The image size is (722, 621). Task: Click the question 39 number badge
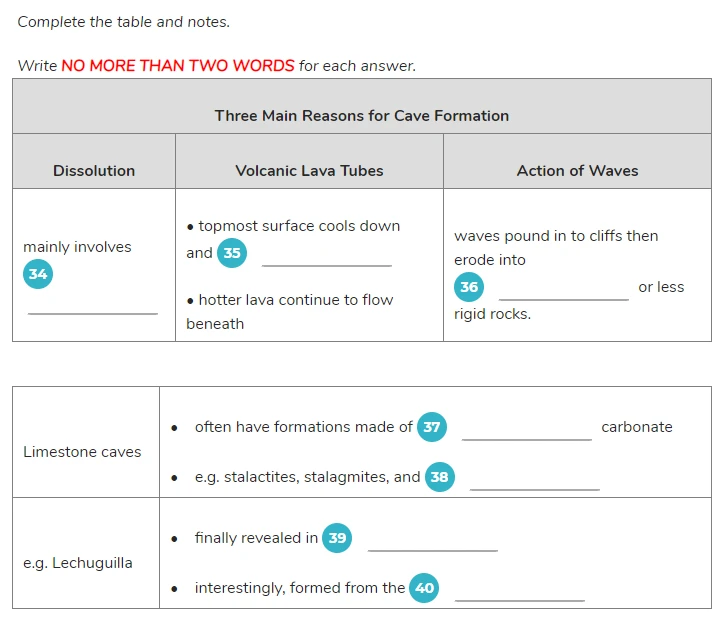click(x=337, y=538)
